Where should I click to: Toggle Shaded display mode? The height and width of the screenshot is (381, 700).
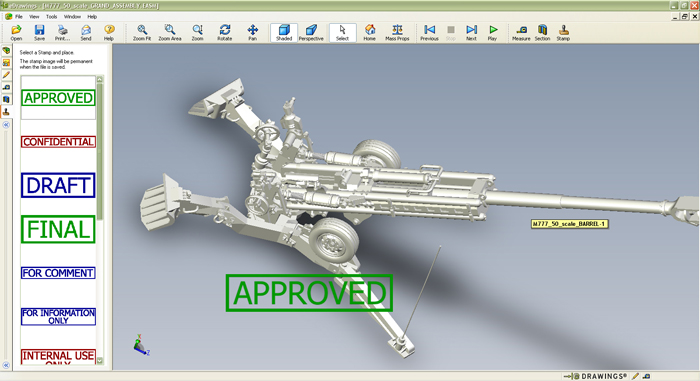coord(284,33)
